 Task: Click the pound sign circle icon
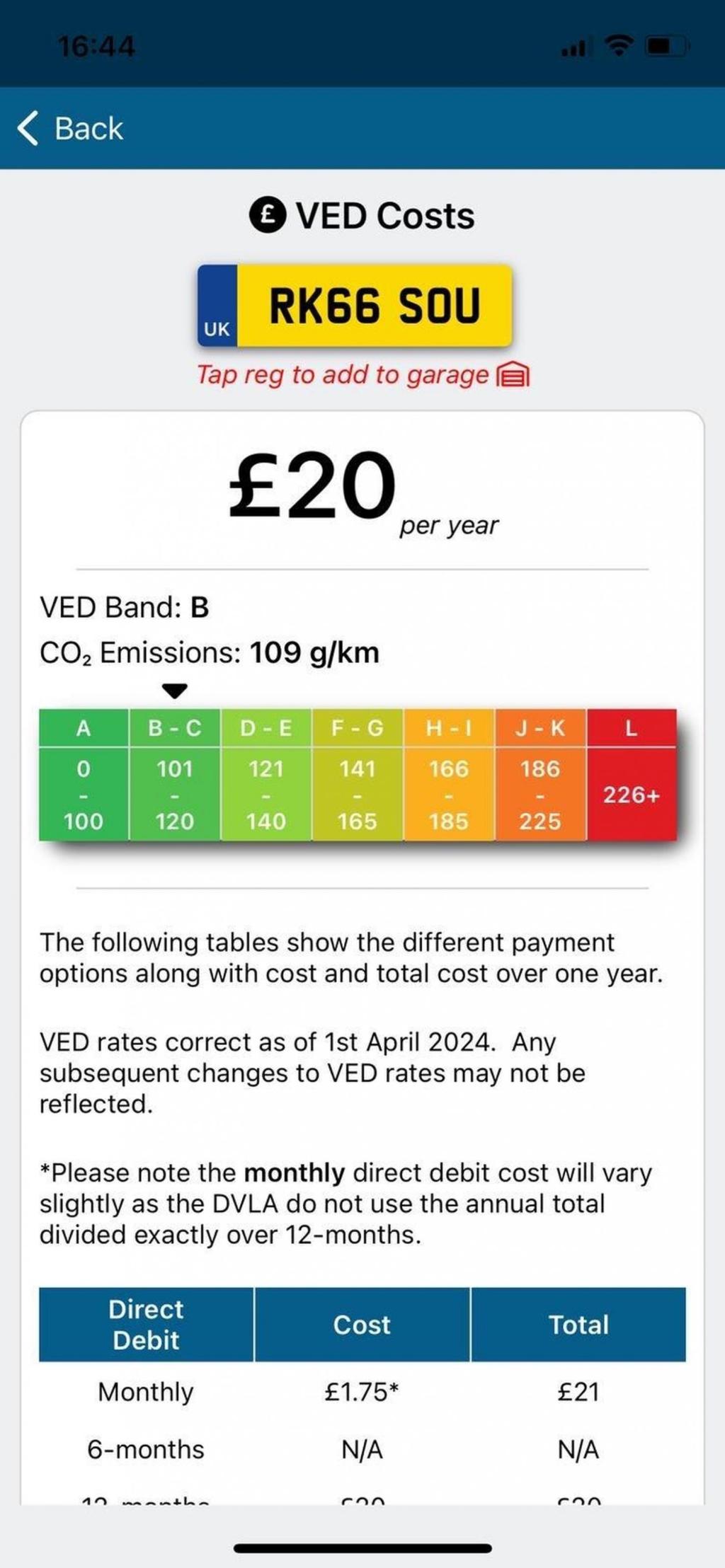(268, 215)
